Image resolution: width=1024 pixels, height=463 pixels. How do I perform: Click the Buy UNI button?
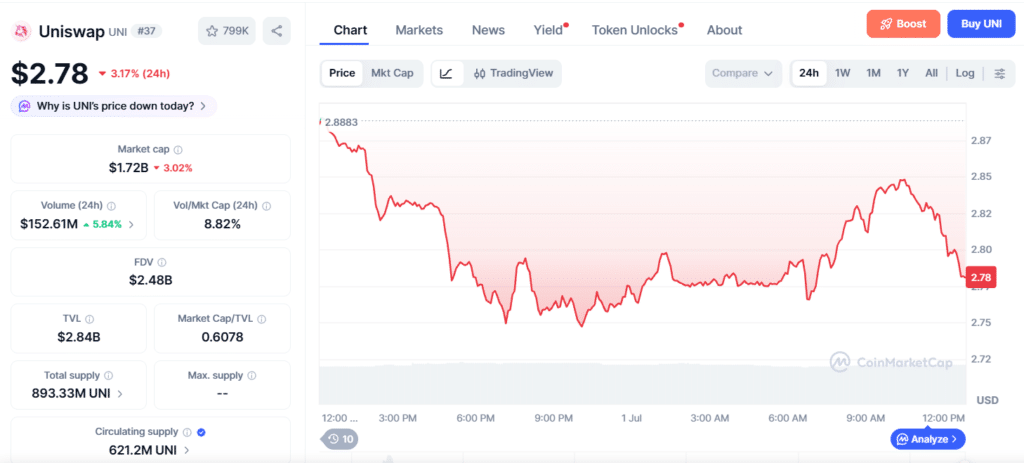click(981, 24)
